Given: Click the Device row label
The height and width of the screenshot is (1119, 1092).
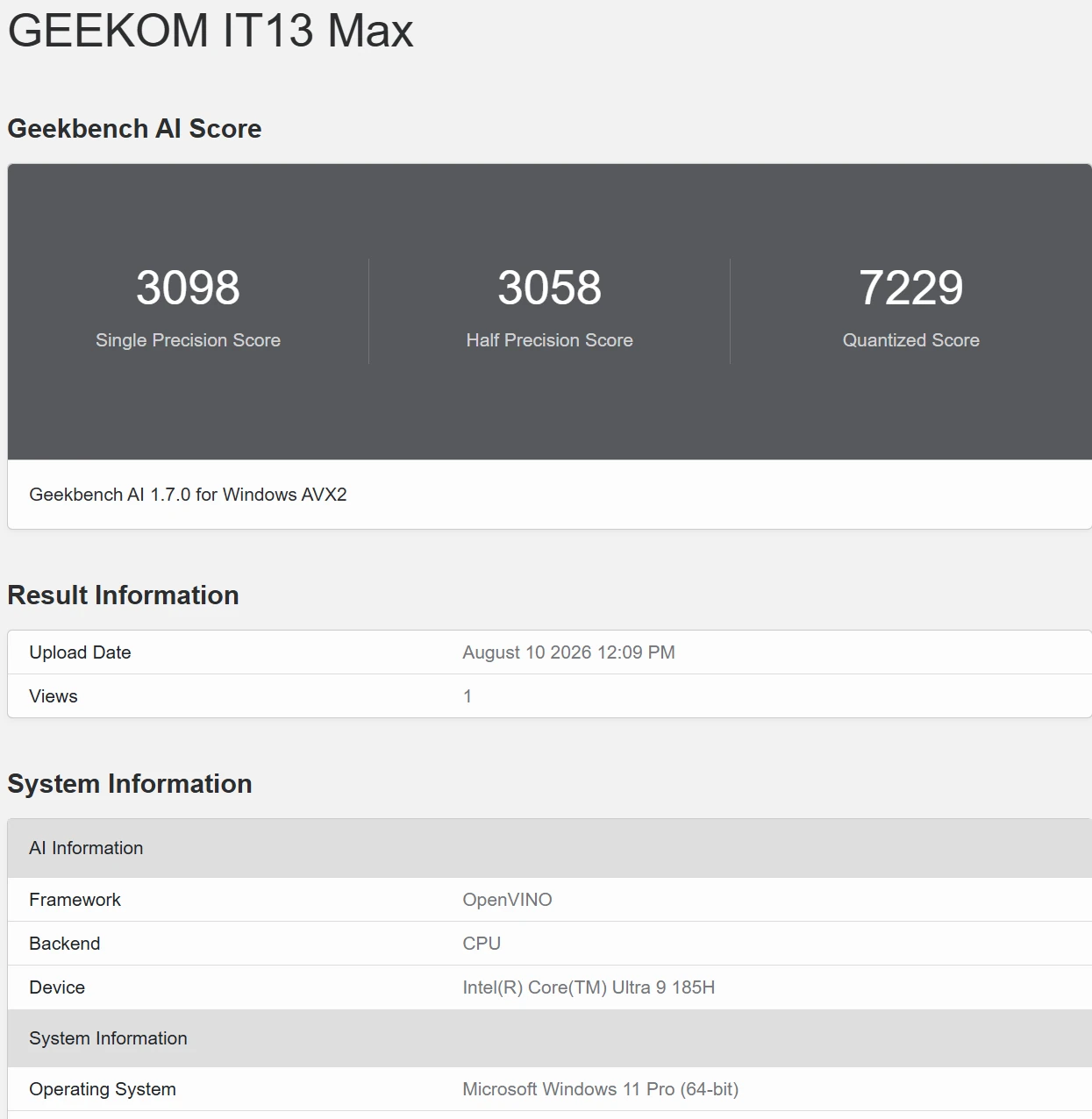Looking at the screenshot, I should pyautogui.click(x=57, y=987).
